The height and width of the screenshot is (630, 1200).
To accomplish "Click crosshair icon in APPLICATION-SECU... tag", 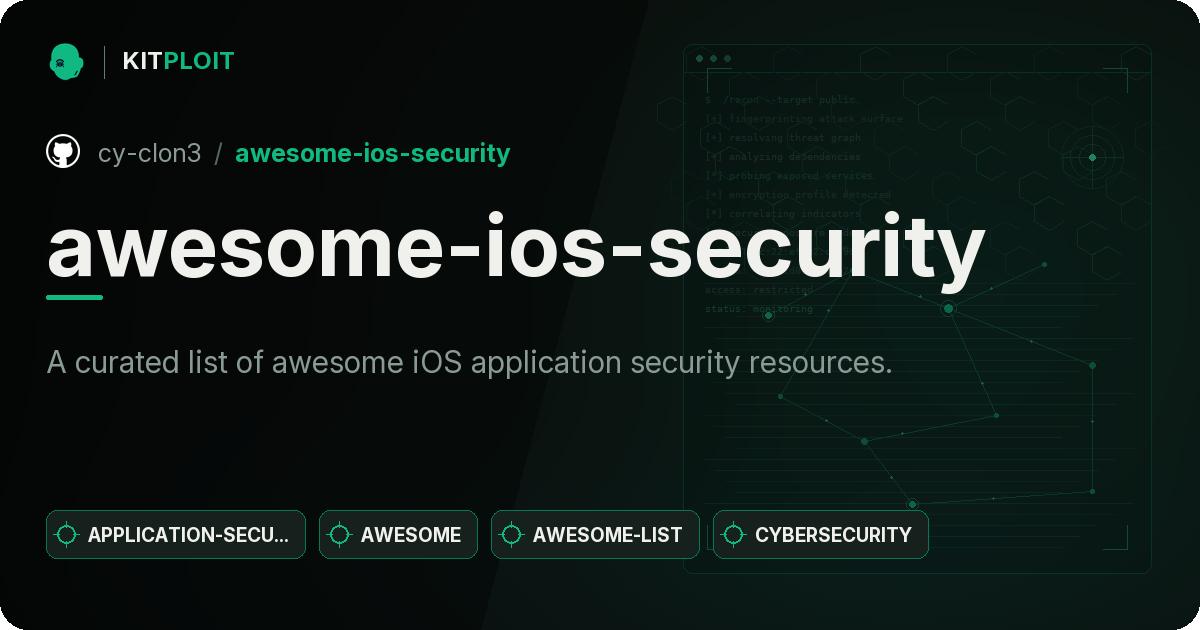I will click(67, 535).
